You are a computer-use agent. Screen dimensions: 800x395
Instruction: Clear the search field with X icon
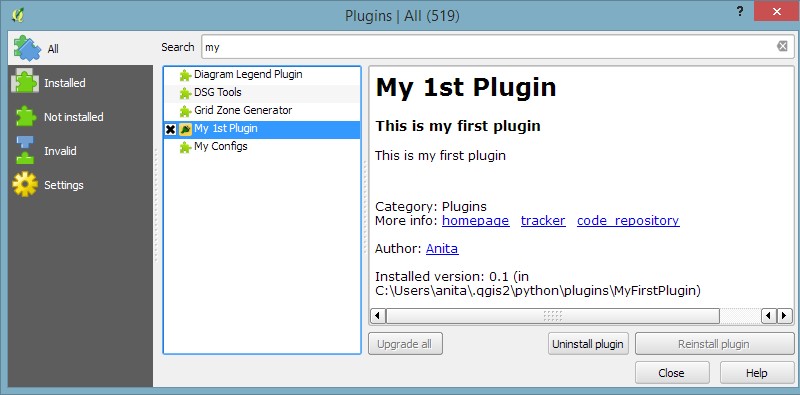click(x=782, y=47)
